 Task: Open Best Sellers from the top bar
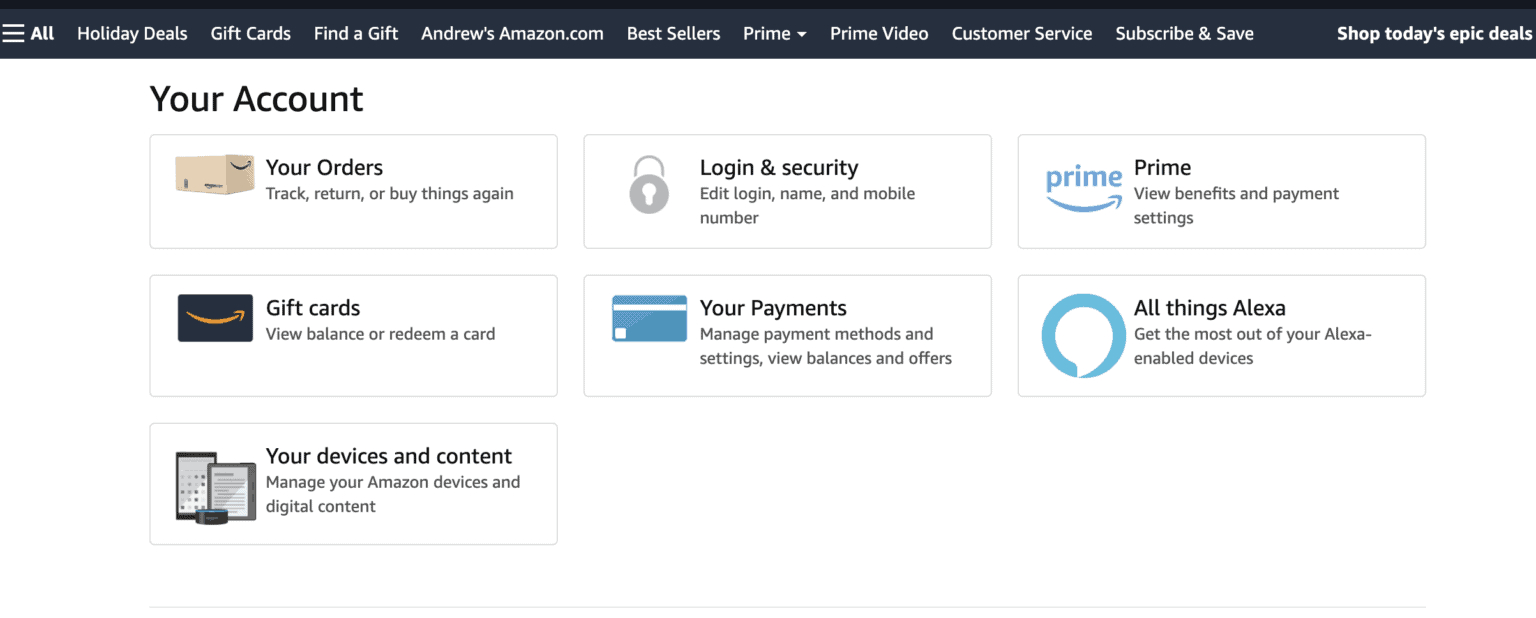pyautogui.click(x=673, y=33)
